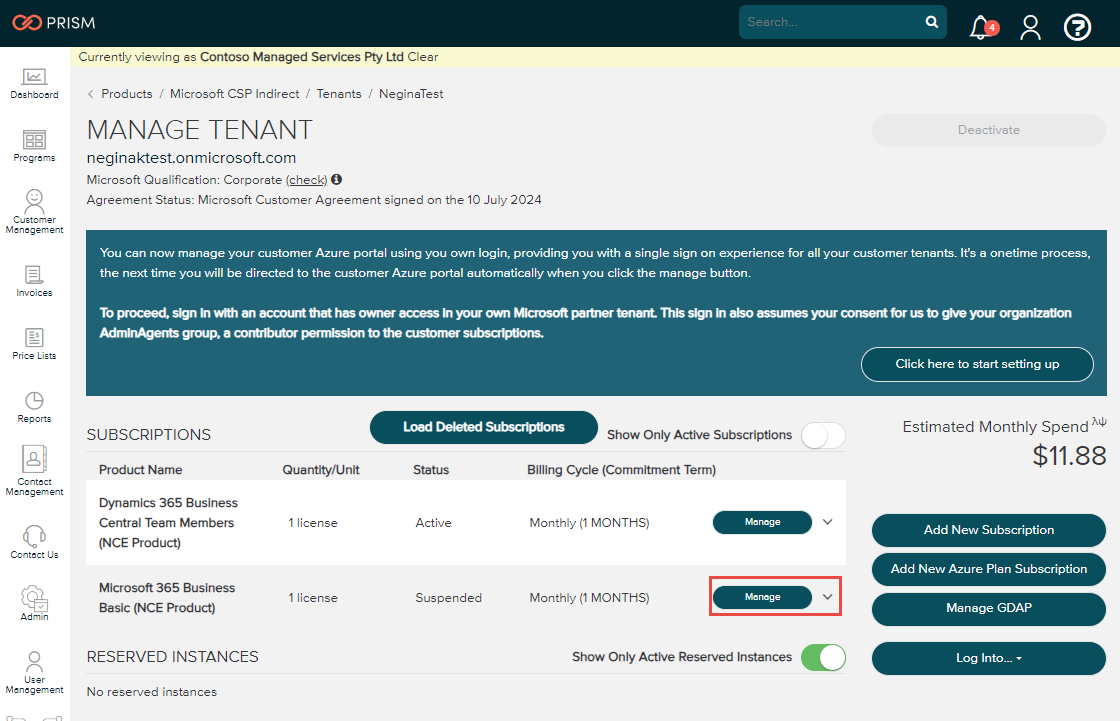The width and height of the screenshot is (1120, 721).
Task: Open Programs in the sidebar
Action: [x=34, y=146]
